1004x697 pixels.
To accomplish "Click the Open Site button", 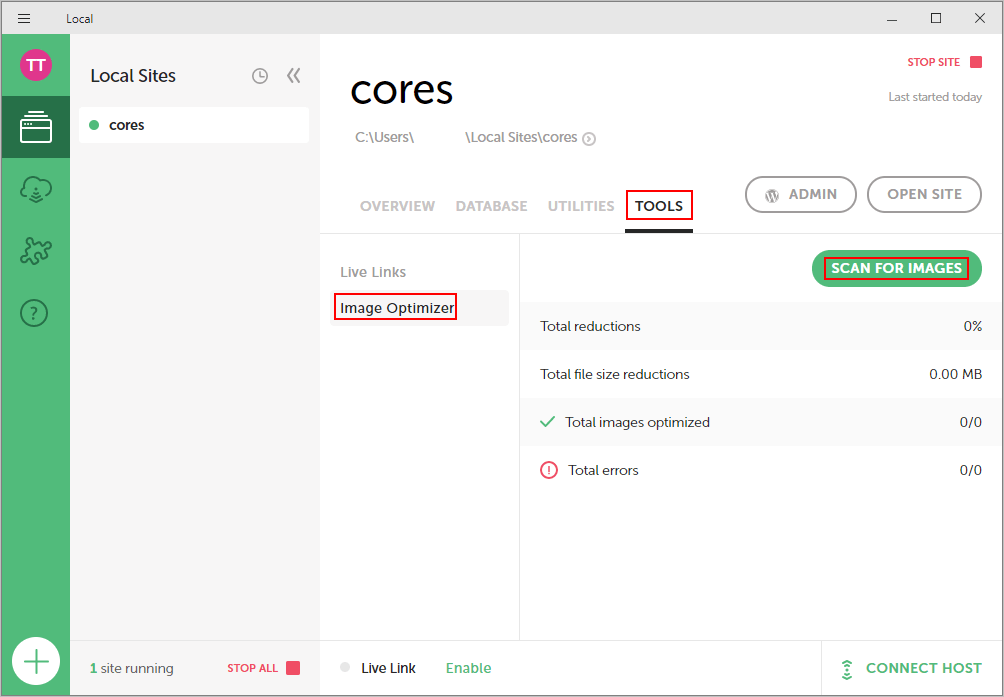I will click(x=924, y=195).
